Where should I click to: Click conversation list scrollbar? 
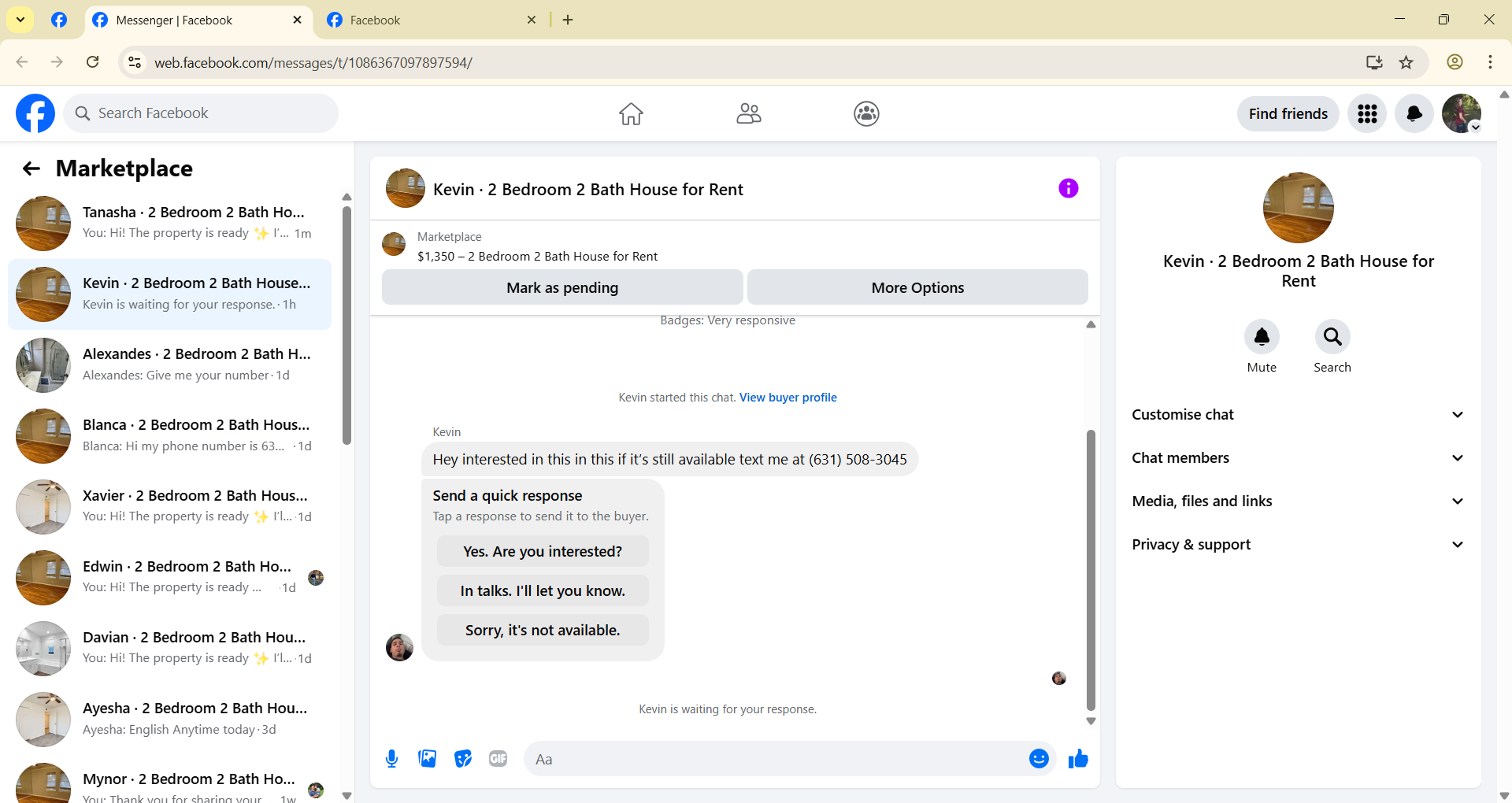tap(346, 324)
